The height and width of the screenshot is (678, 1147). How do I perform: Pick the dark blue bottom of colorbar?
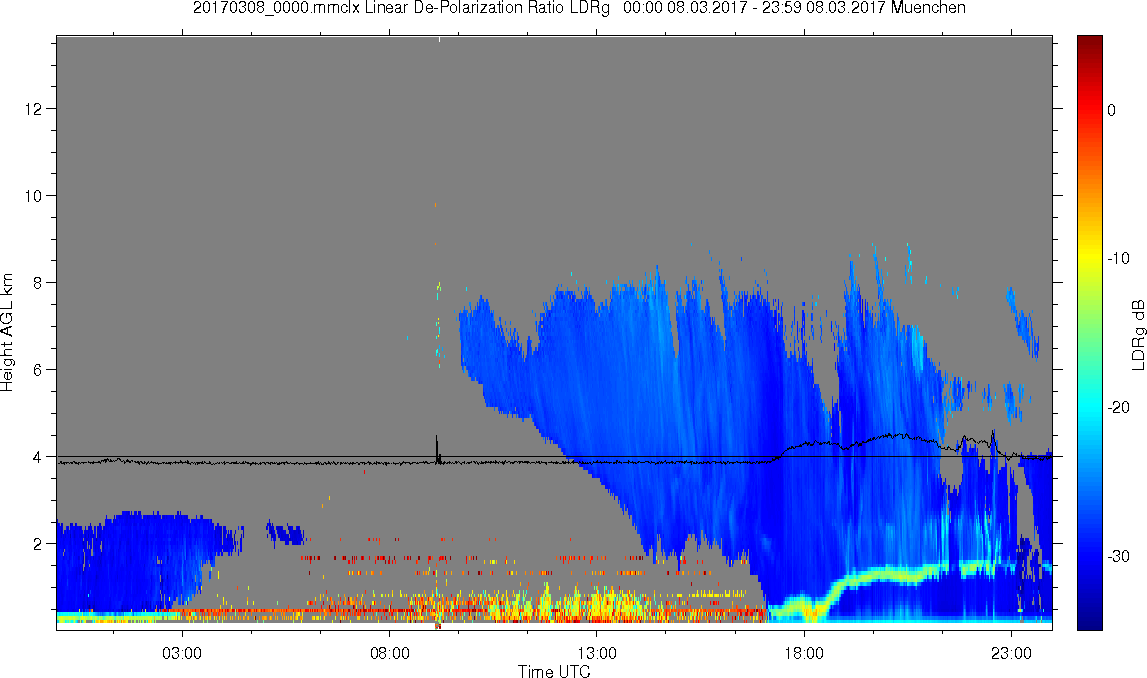coord(1089,620)
